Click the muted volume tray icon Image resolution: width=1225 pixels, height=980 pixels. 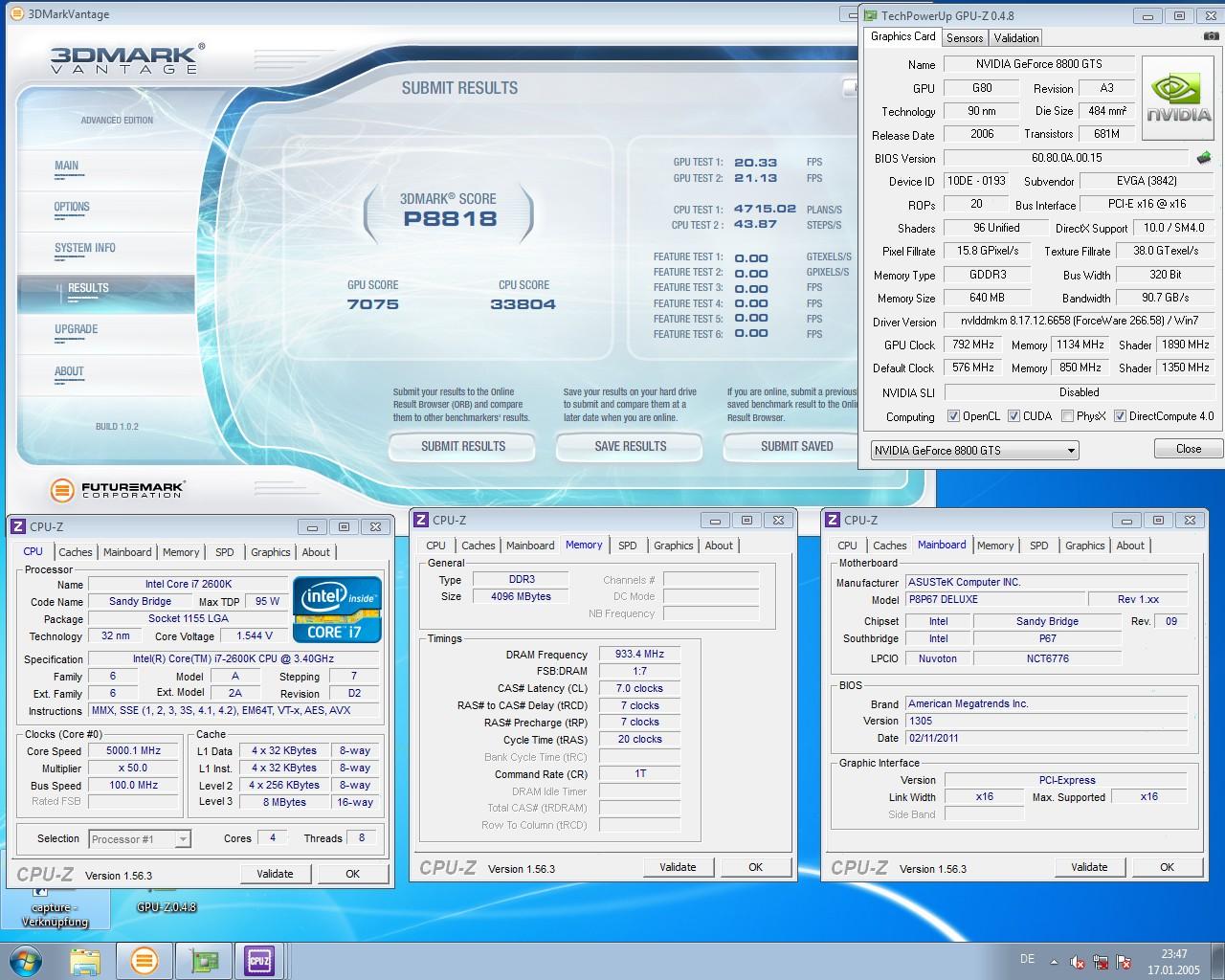click(x=1077, y=962)
